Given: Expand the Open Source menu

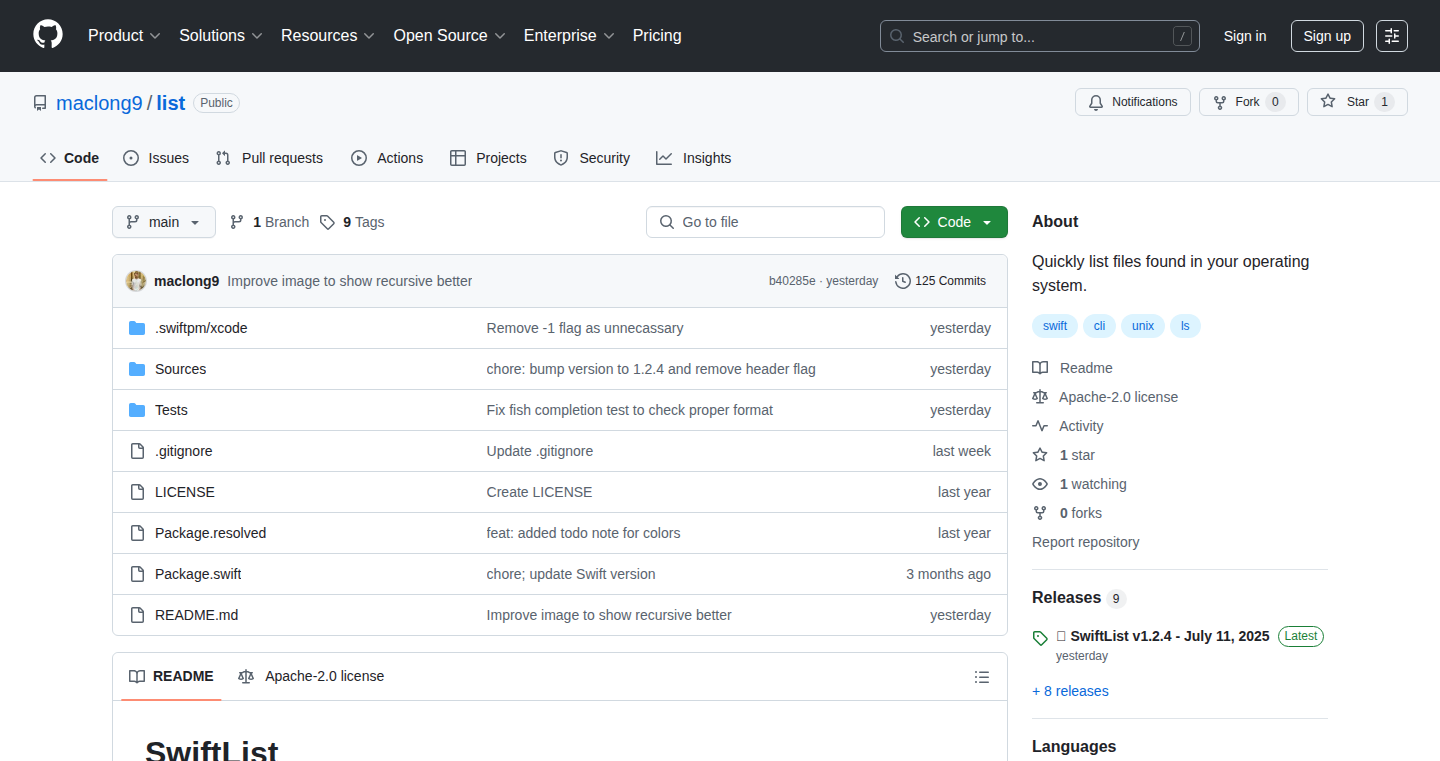Looking at the screenshot, I should point(450,36).
